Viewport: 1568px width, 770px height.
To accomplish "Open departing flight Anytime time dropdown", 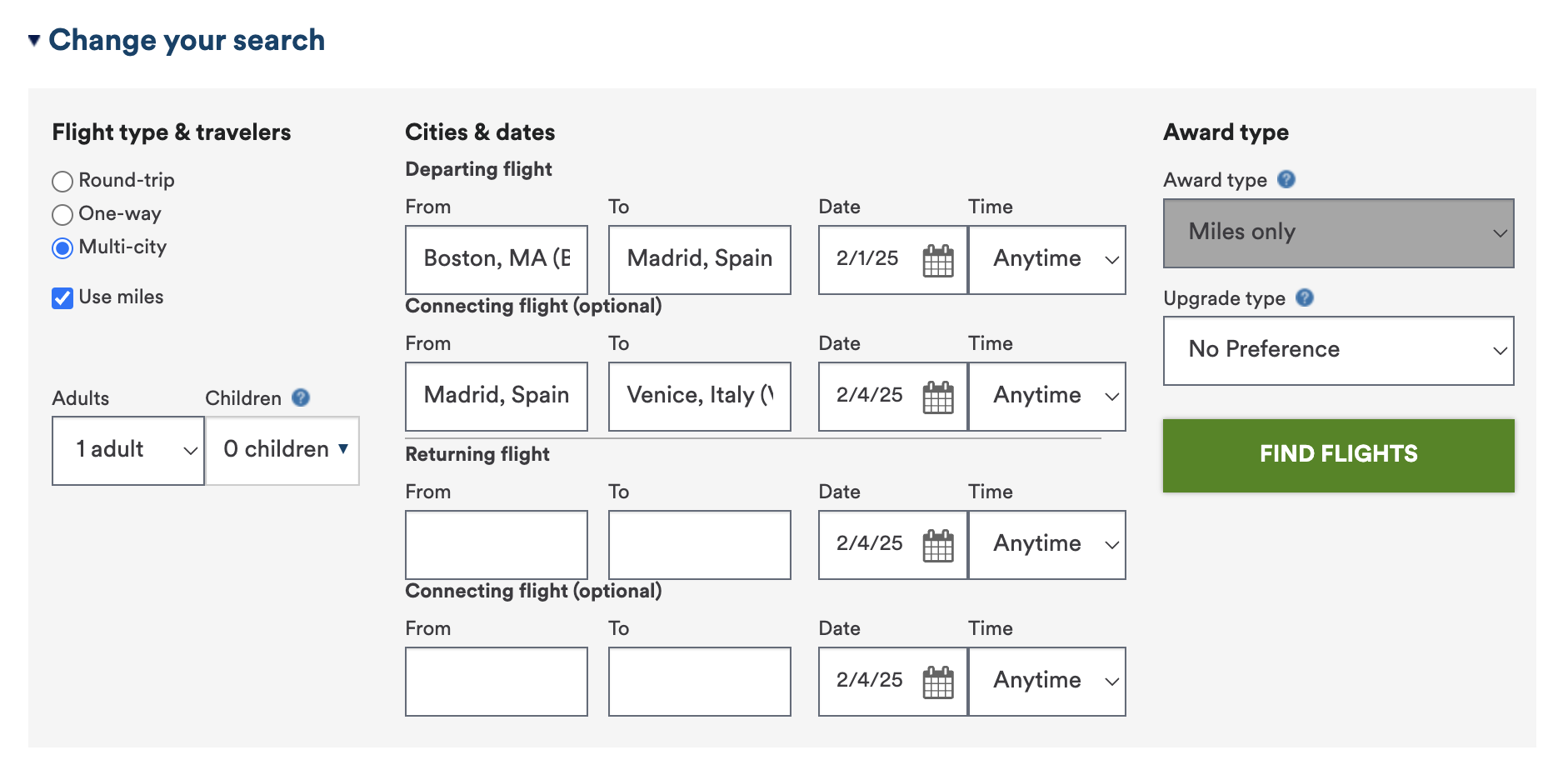I will [x=1046, y=259].
